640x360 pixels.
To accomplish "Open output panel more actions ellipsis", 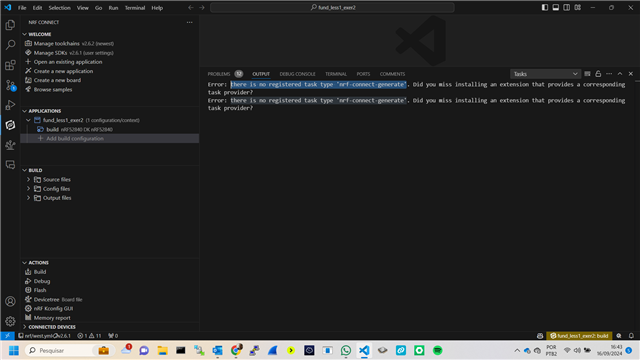I will pyautogui.click(x=609, y=74).
